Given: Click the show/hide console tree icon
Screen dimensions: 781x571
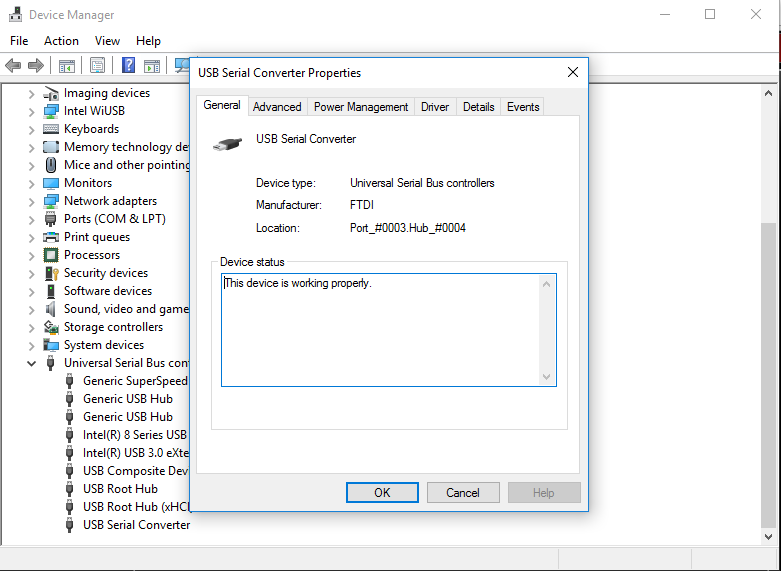Looking at the screenshot, I should click(x=67, y=66).
